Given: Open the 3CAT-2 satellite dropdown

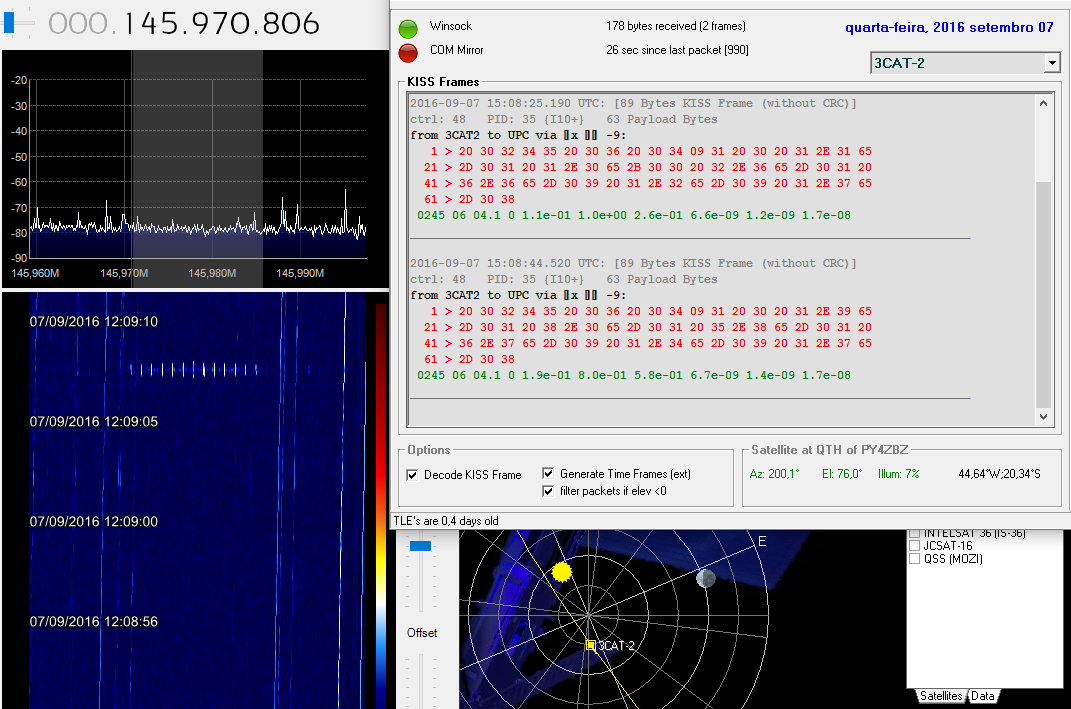Looking at the screenshot, I should 1052,63.
